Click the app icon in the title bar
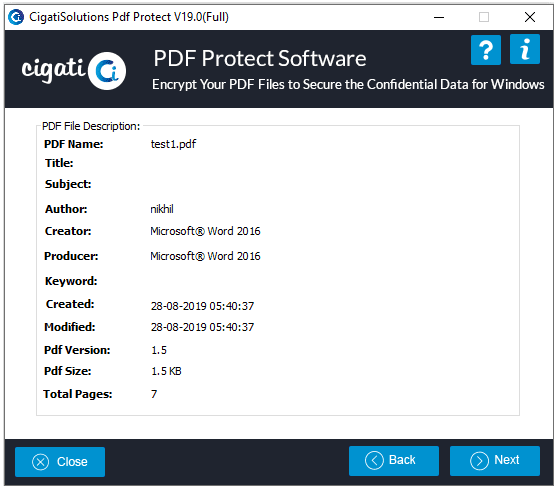The image size is (557, 488). [x=16, y=17]
